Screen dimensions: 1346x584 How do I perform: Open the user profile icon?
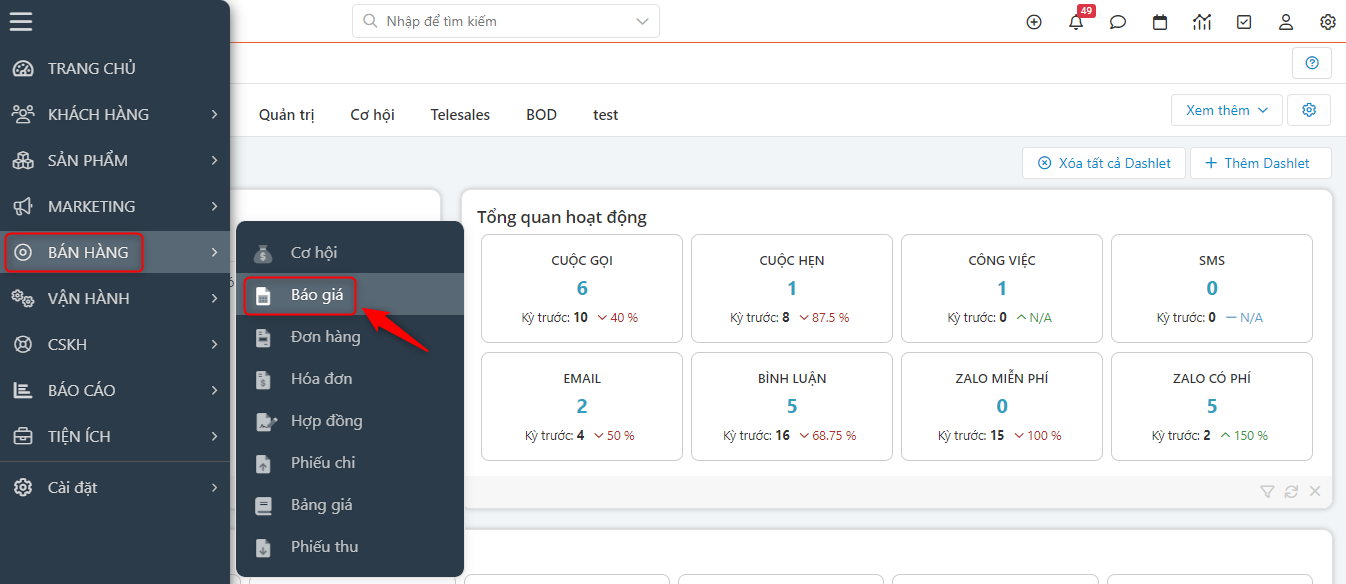[x=1285, y=21]
